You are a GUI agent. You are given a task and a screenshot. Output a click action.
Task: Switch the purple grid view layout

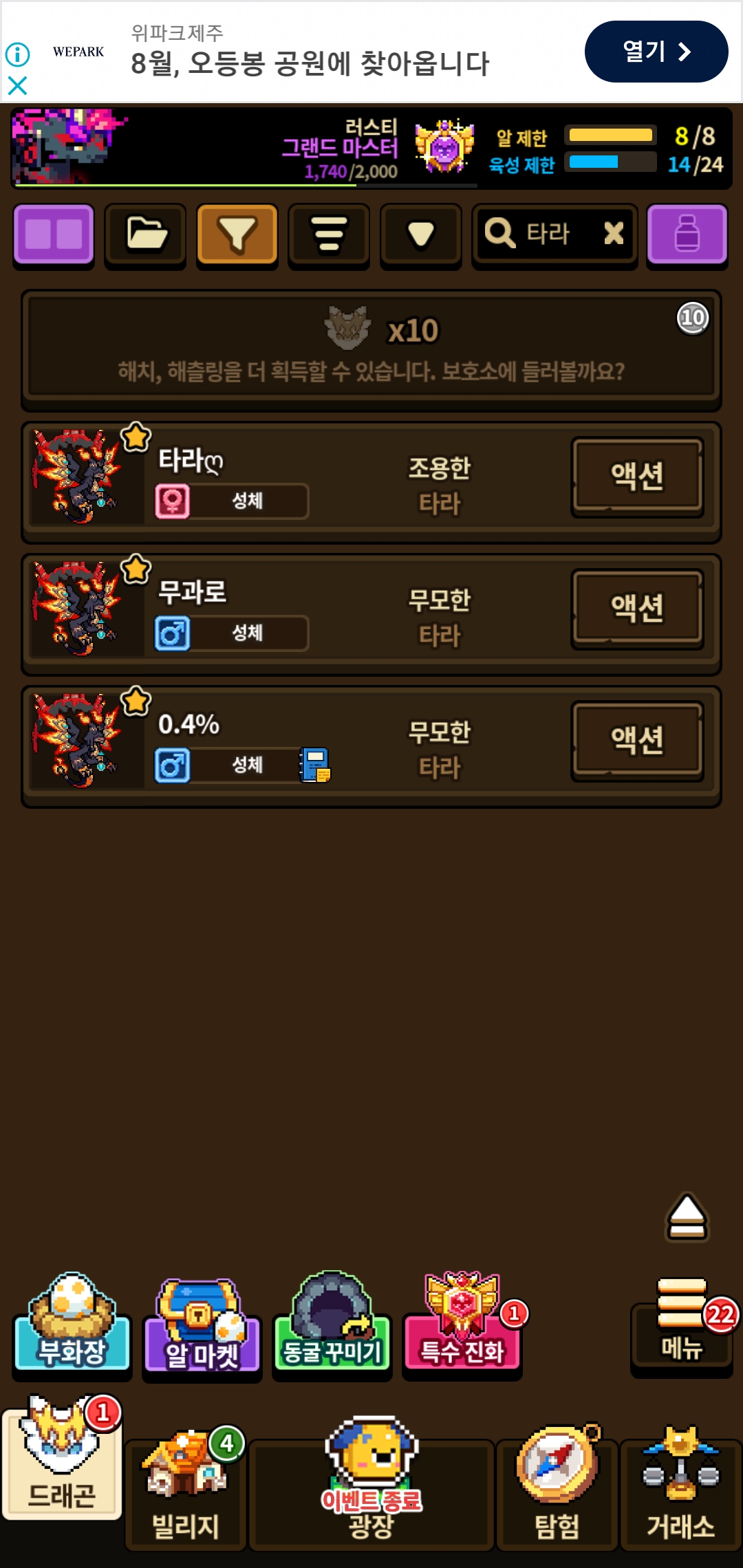point(54,235)
